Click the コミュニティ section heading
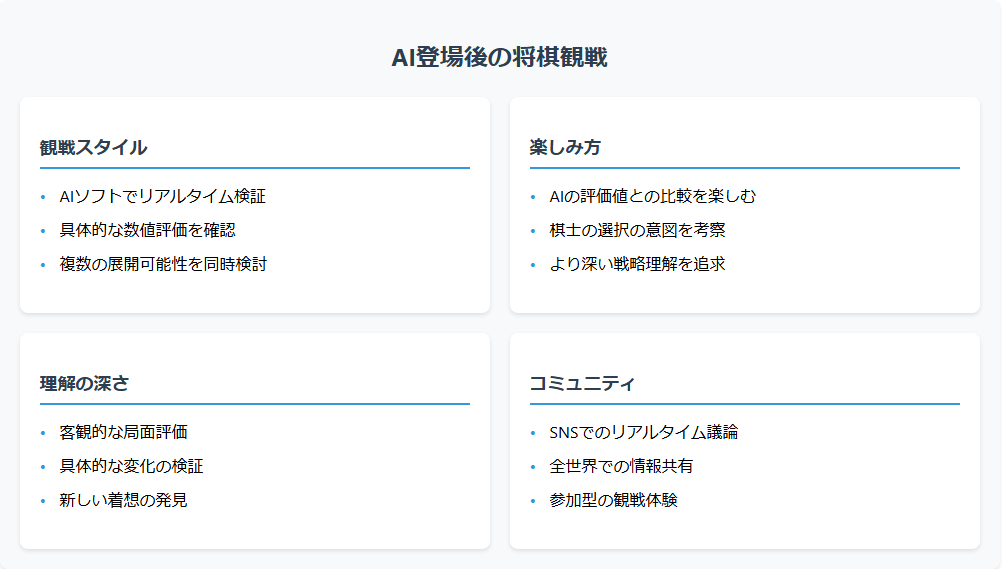The width and height of the screenshot is (1002, 569). pyautogui.click(x=582, y=383)
